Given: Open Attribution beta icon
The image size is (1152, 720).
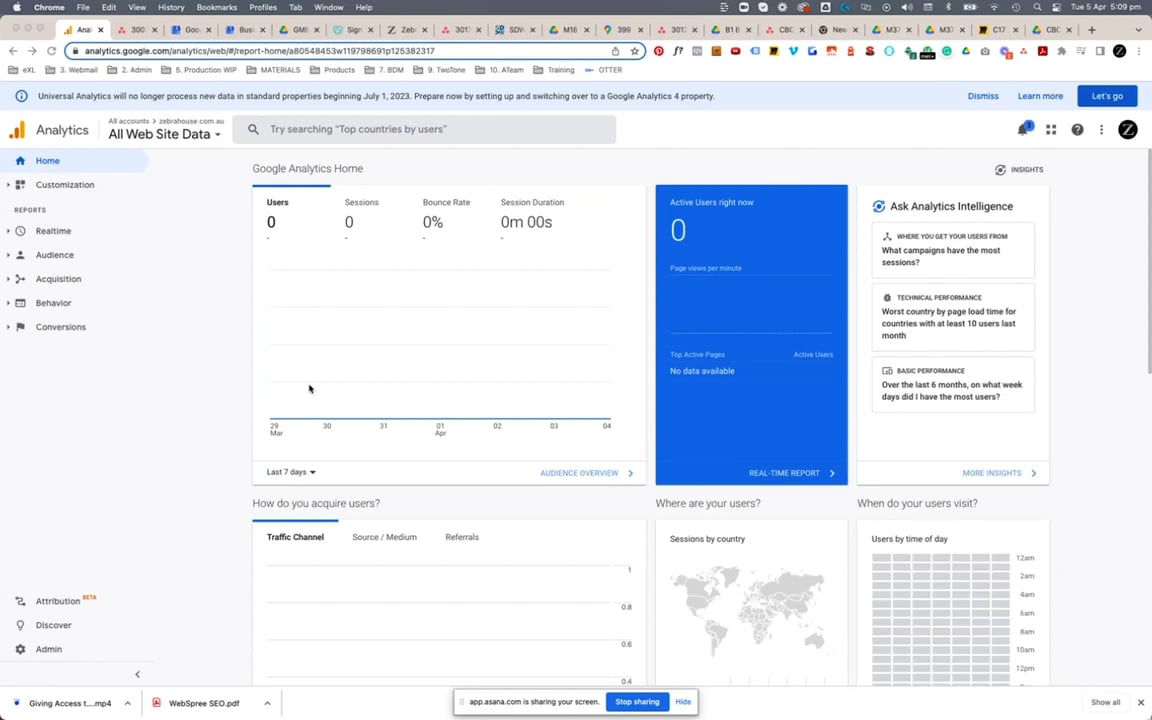Looking at the screenshot, I should pos(21,601).
